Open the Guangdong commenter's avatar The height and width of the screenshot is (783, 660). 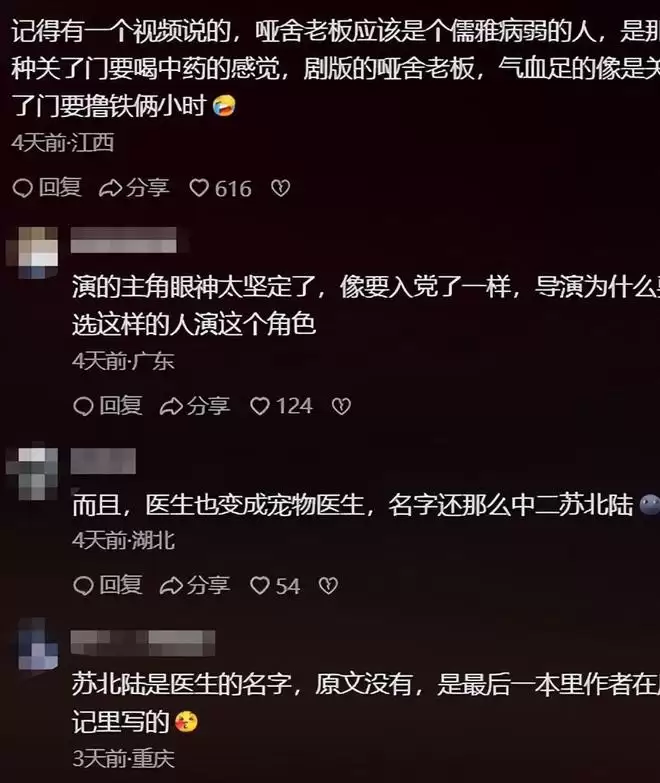tap(32, 252)
